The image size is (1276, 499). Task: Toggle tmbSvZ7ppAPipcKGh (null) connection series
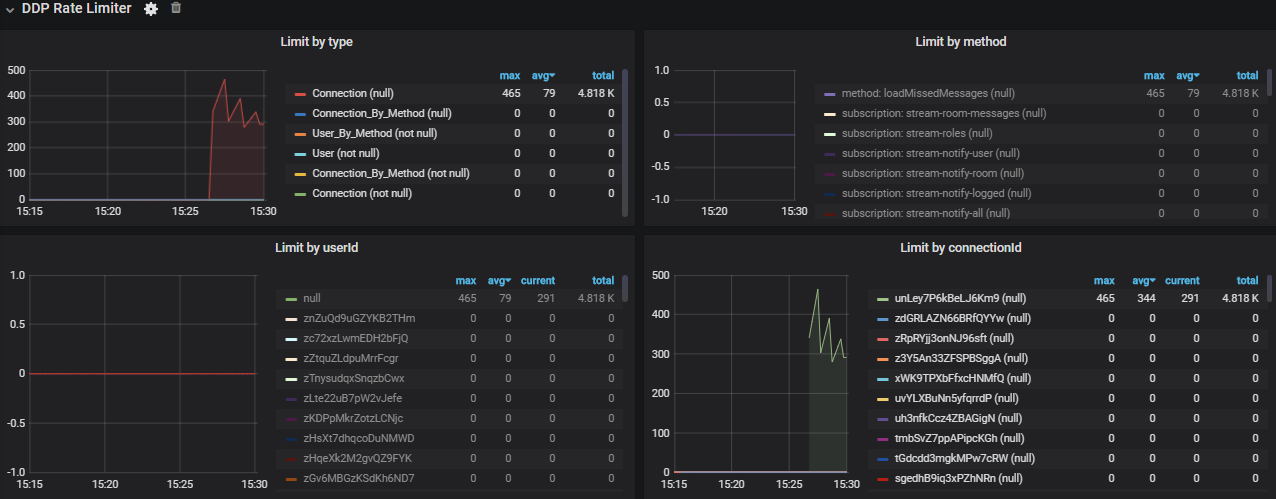(x=961, y=438)
